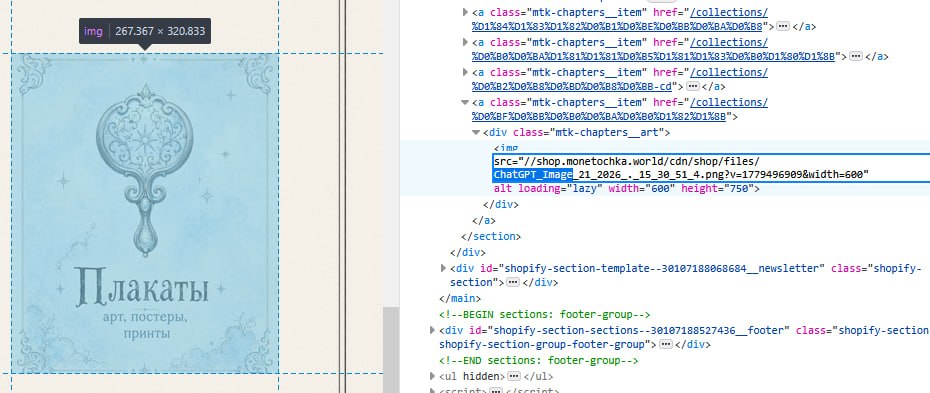The height and width of the screenshot is (393, 930).
Task: Collapse the expanded anchor with B0%D1%82%D1%8B href
Action: [x=466, y=102]
